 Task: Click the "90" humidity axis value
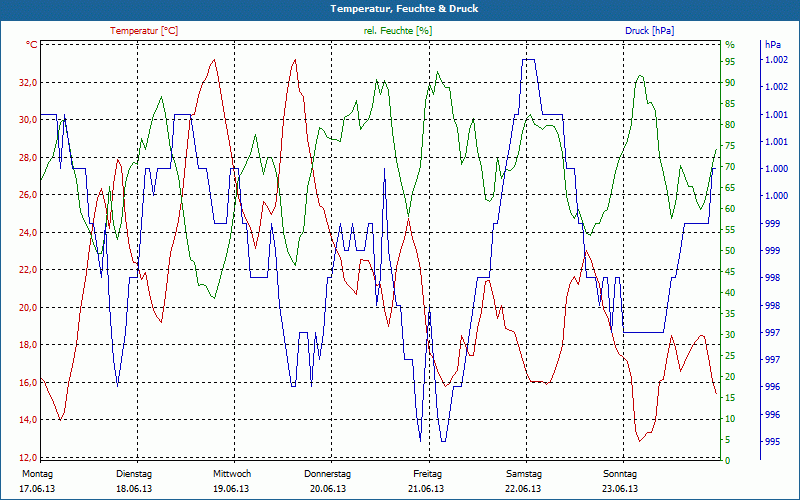[730, 83]
